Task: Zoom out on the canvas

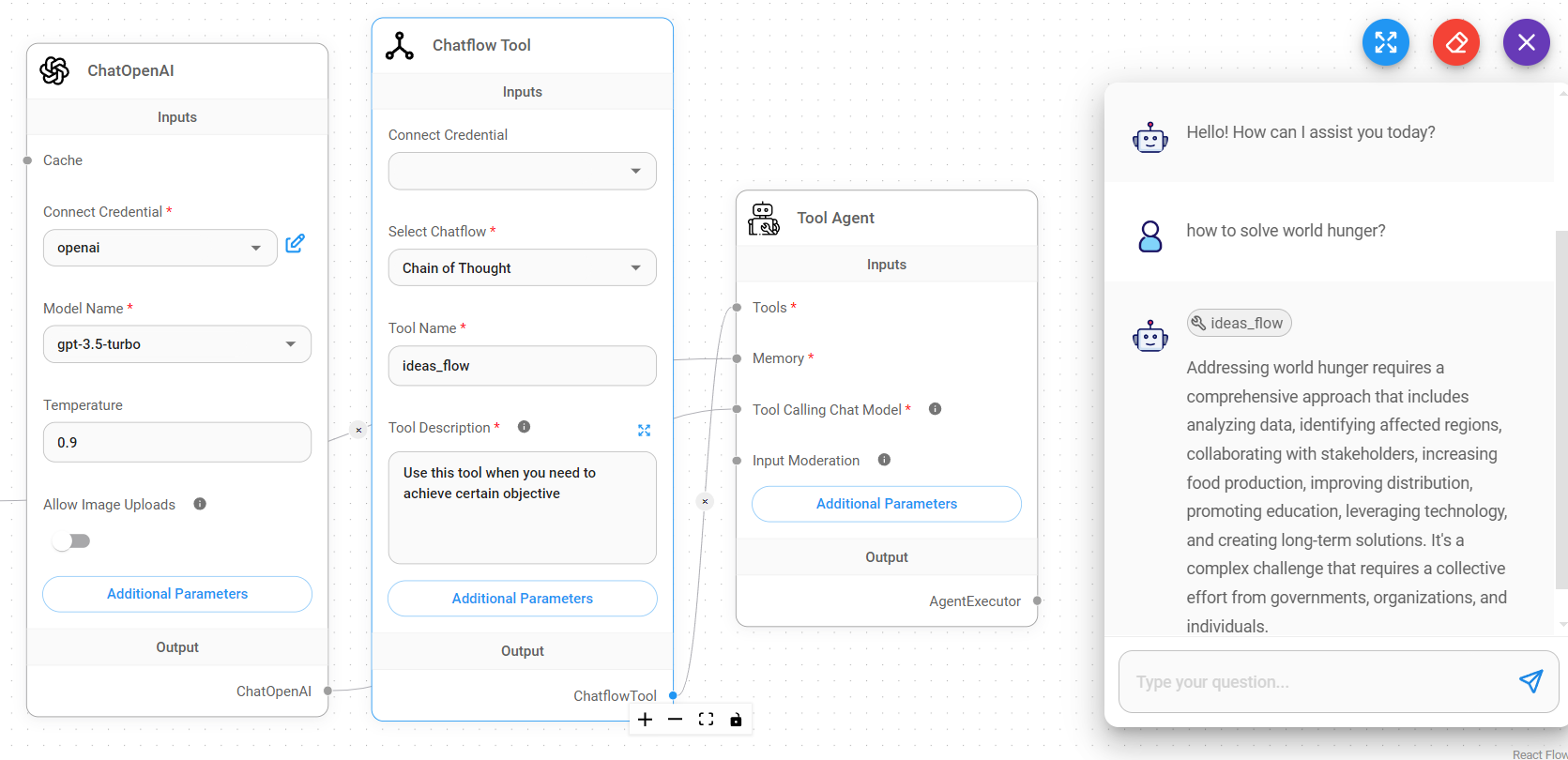Action: 676,720
